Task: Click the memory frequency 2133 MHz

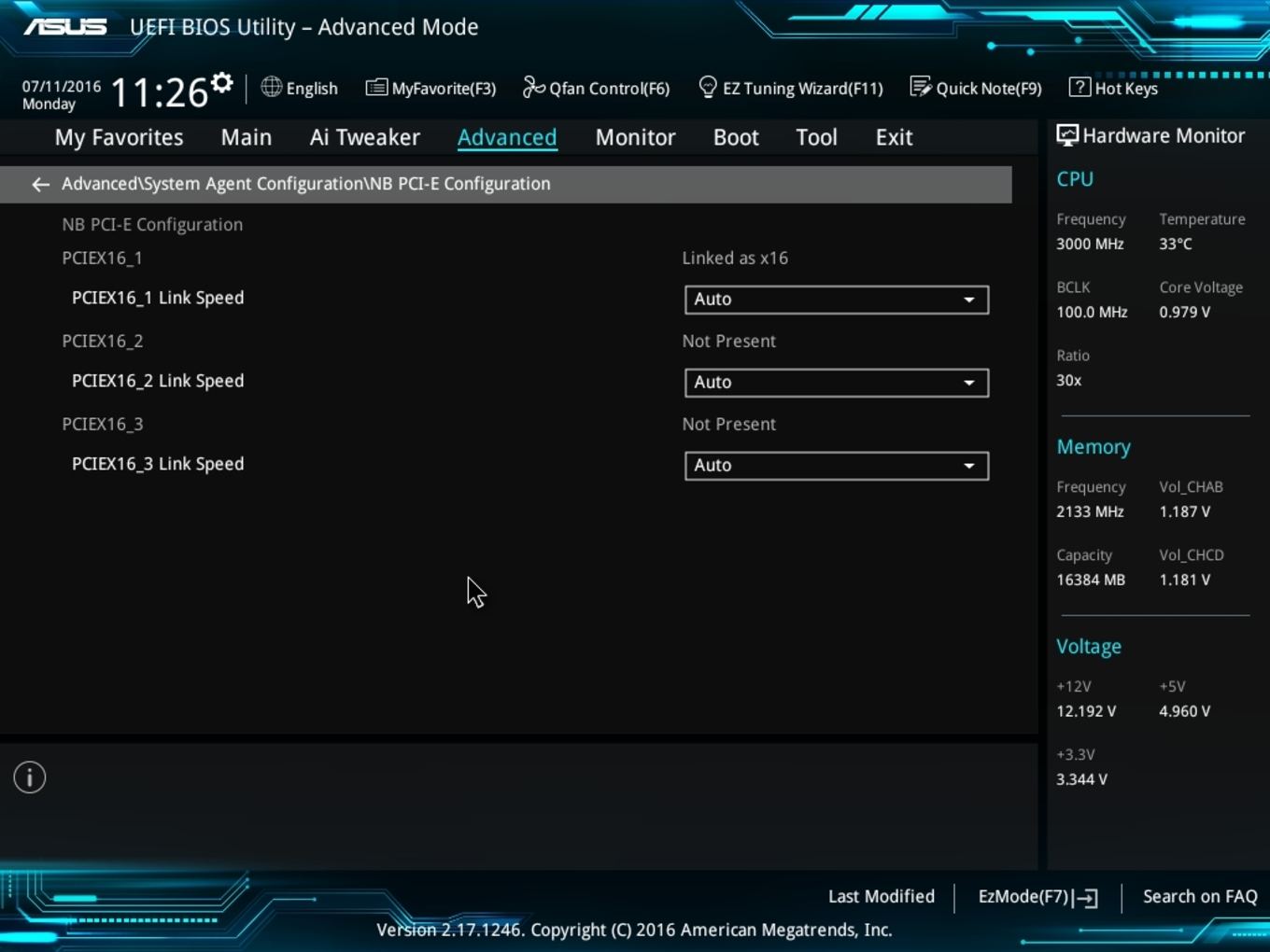Action: (1090, 511)
